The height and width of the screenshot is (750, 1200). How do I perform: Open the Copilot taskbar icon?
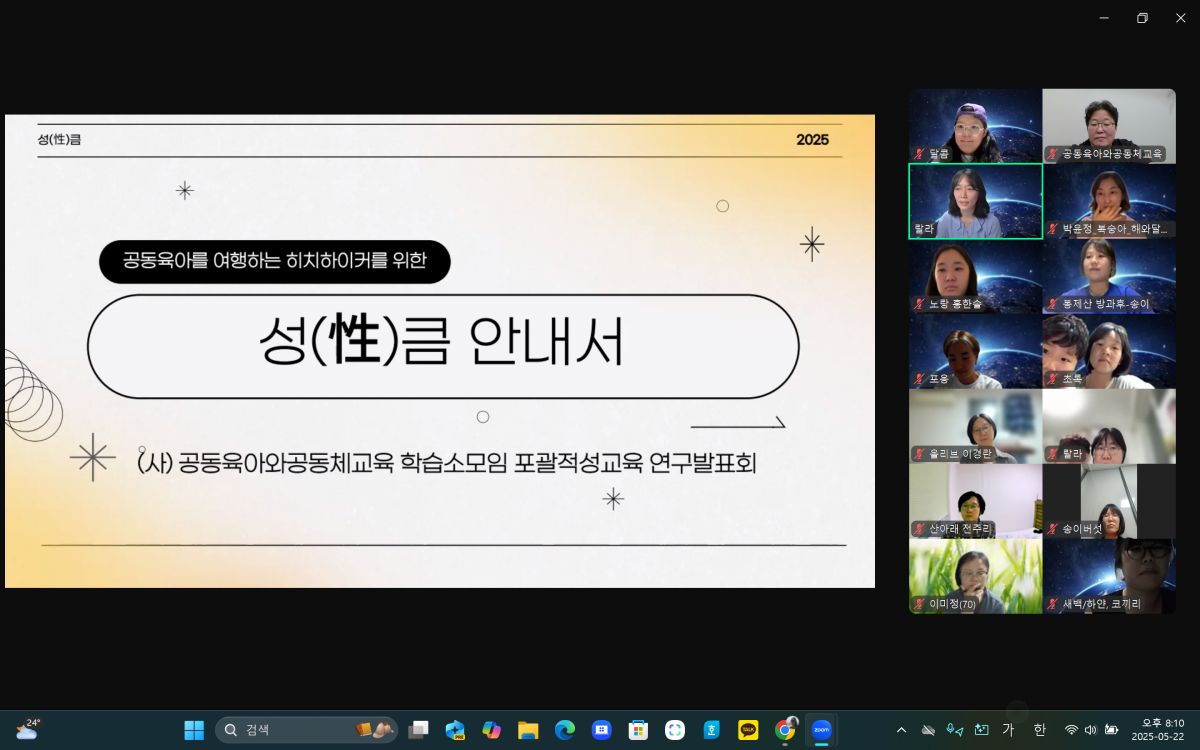click(491, 730)
